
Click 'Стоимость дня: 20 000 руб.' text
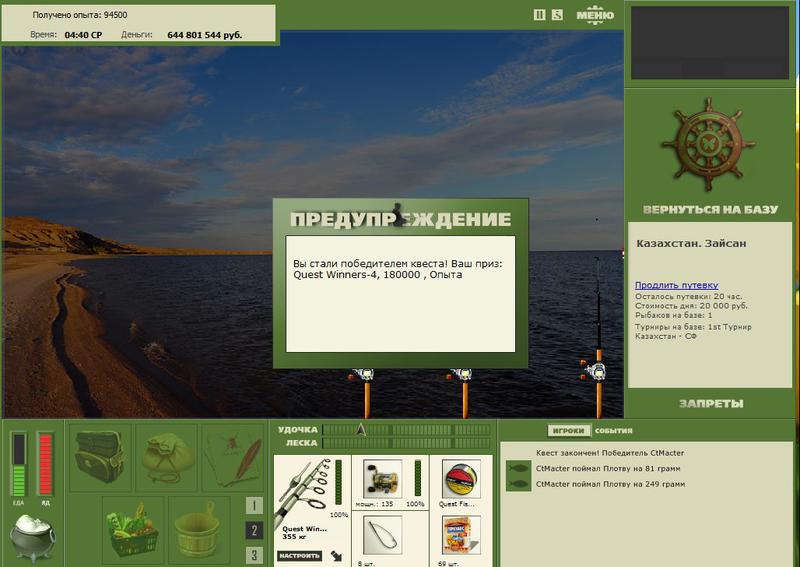tap(691, 306)
